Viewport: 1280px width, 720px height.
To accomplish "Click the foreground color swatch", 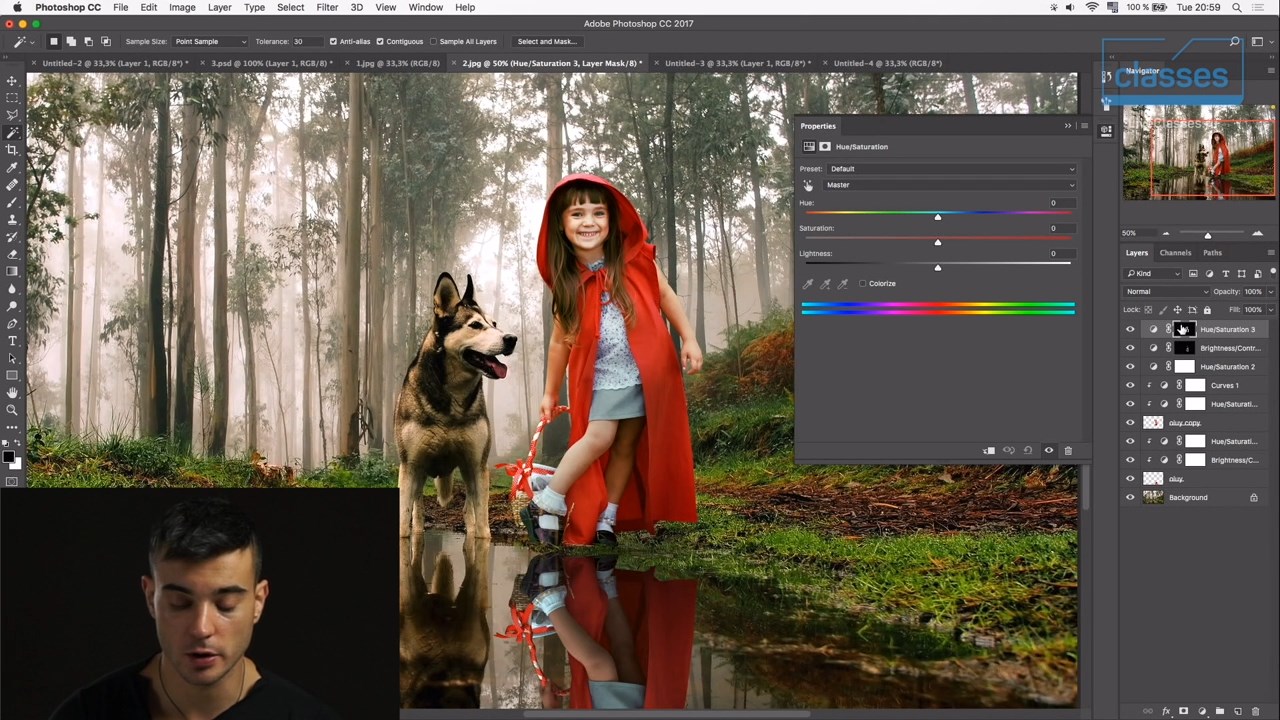I will (x=8, y=458).
